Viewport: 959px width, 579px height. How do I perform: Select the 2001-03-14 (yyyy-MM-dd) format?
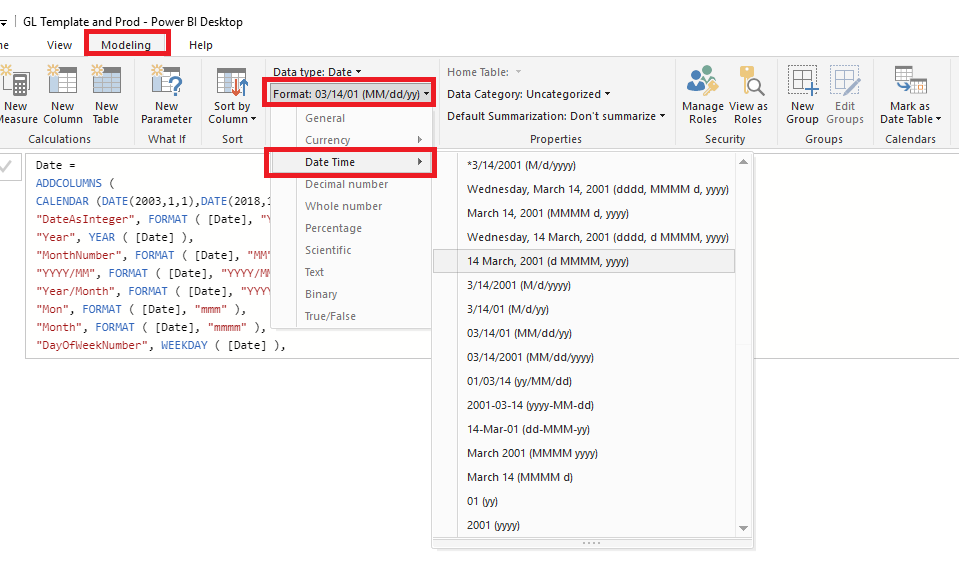(531, 405)
